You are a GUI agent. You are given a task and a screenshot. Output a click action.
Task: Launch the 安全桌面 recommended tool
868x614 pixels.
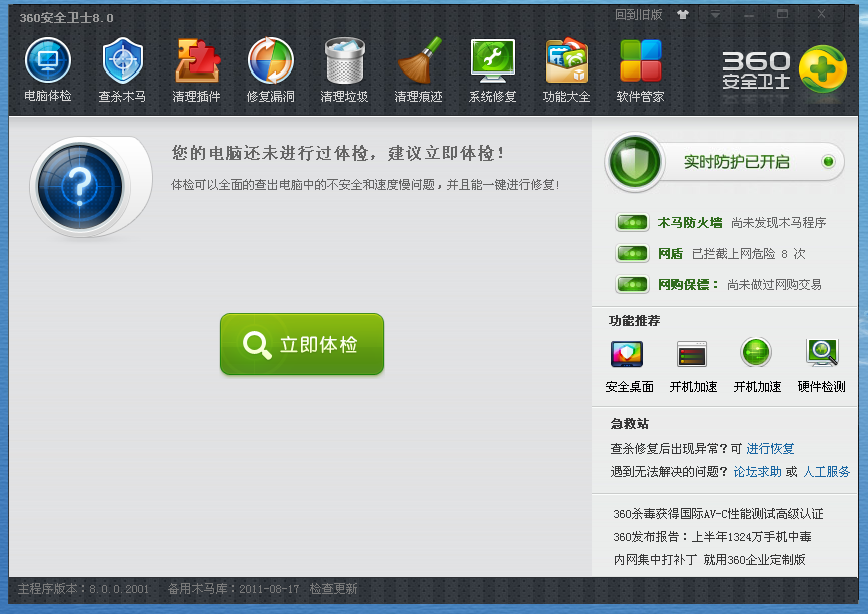point(629,366)
